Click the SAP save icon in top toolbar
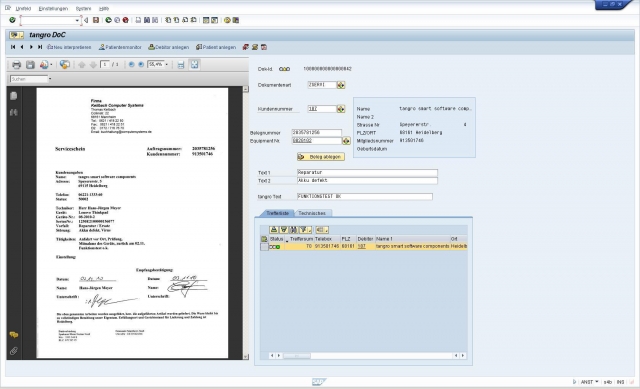 click(96, 20)
